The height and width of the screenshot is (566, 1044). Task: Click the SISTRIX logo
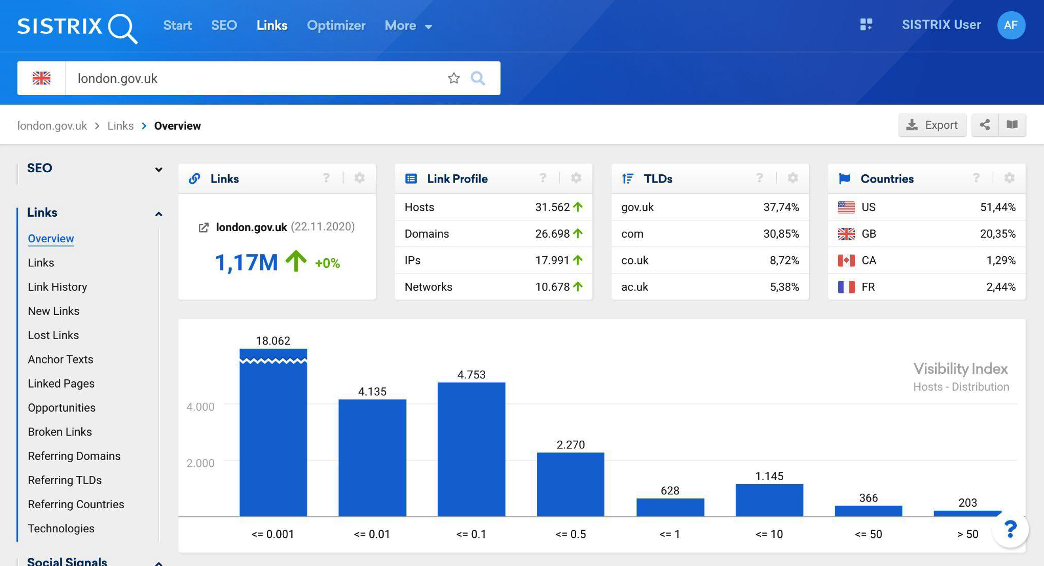tap(77, 27)
